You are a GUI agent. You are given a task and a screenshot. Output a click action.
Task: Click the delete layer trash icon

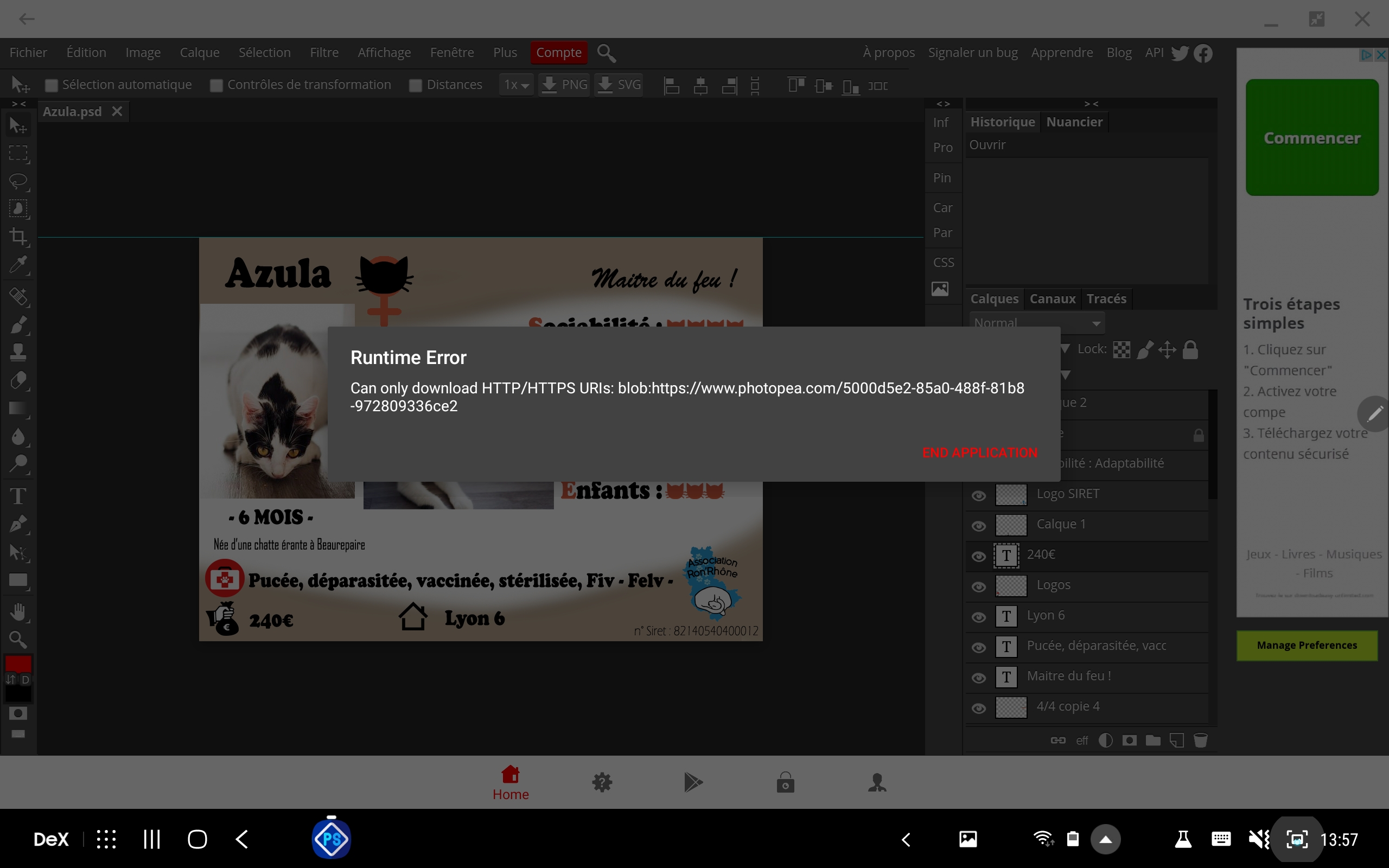[1200, 740]
